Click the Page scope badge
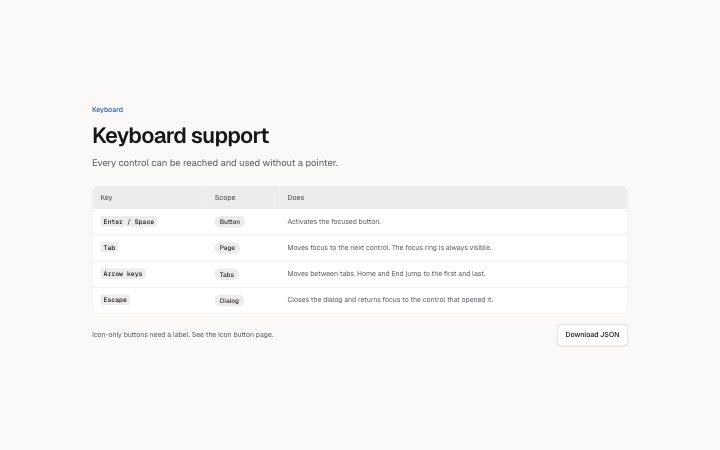 [227, 248]
